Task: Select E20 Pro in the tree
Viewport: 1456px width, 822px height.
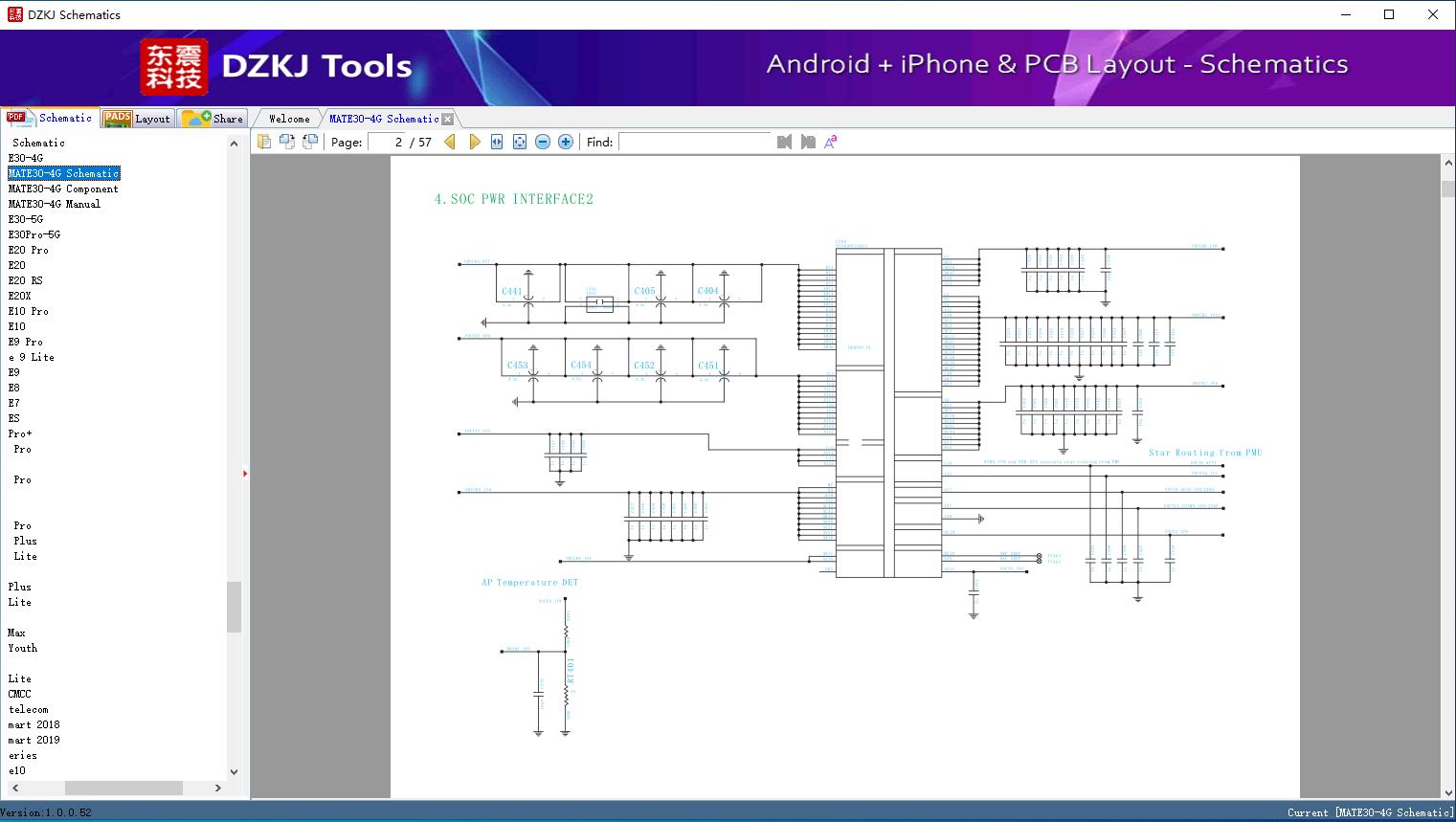Action: coord(29,250)
